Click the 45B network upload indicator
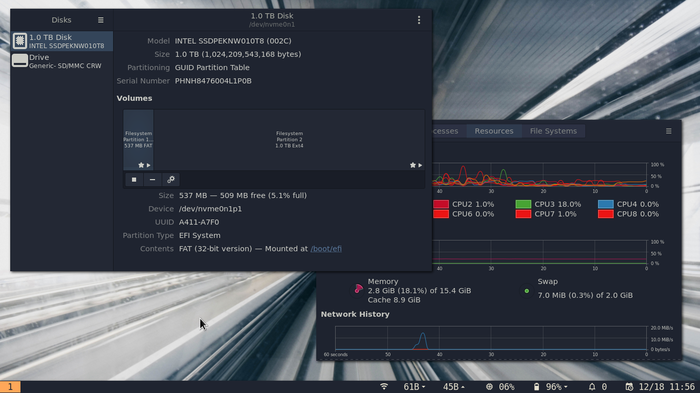Screen dimensions: 700x393 tap(454, 387)
